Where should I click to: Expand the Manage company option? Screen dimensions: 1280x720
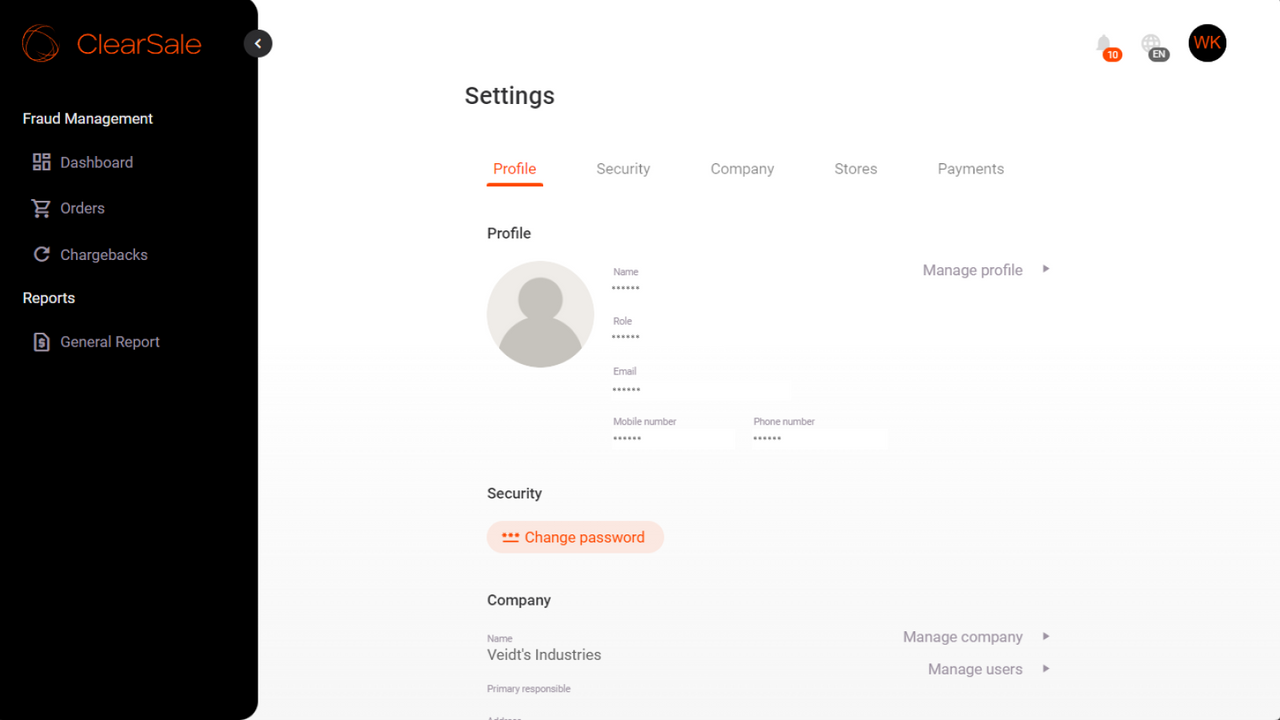pyautogui.click(x=962, y=636)
